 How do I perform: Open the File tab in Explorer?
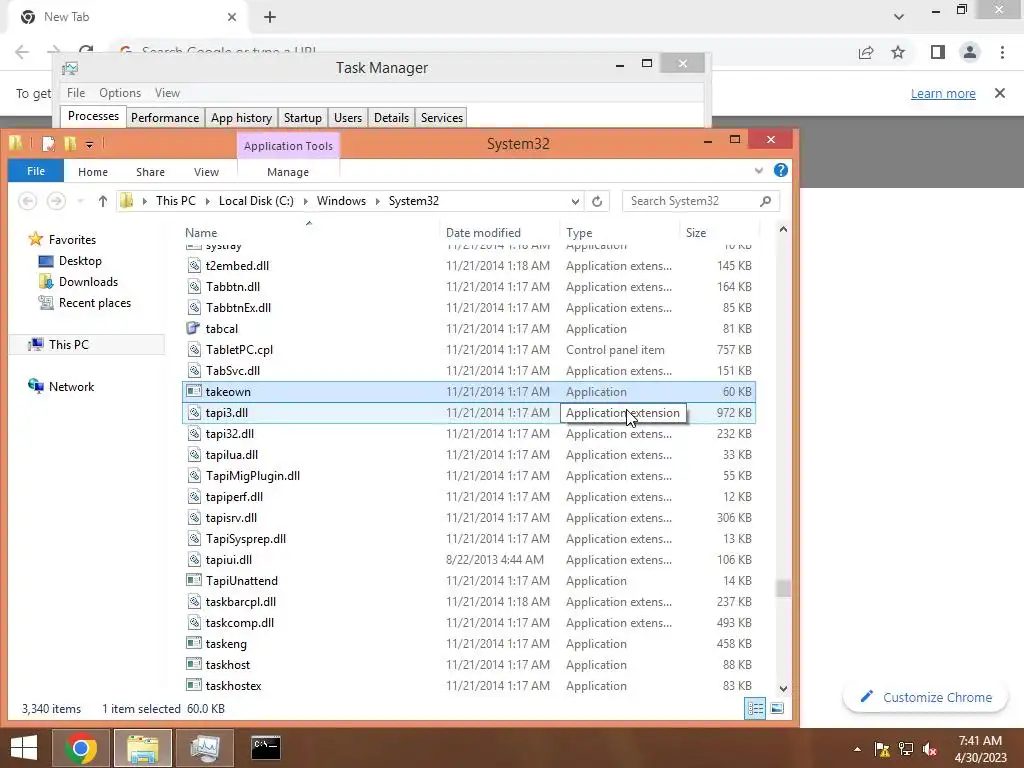pyautogui.click(x=36, y=171)
